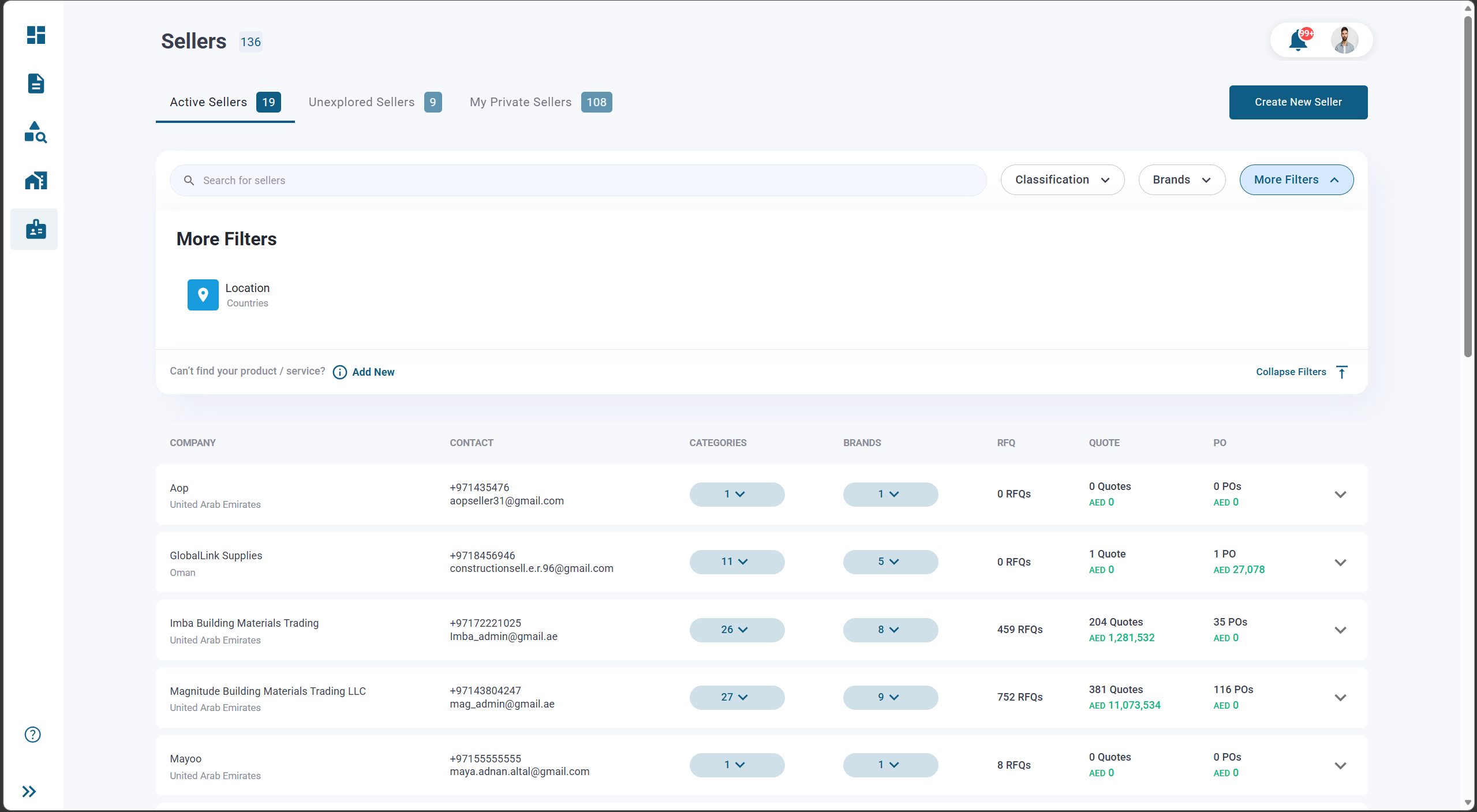Click the Add New link
The height and width of the screenshot is (812, 1477).
click(373, 372)
